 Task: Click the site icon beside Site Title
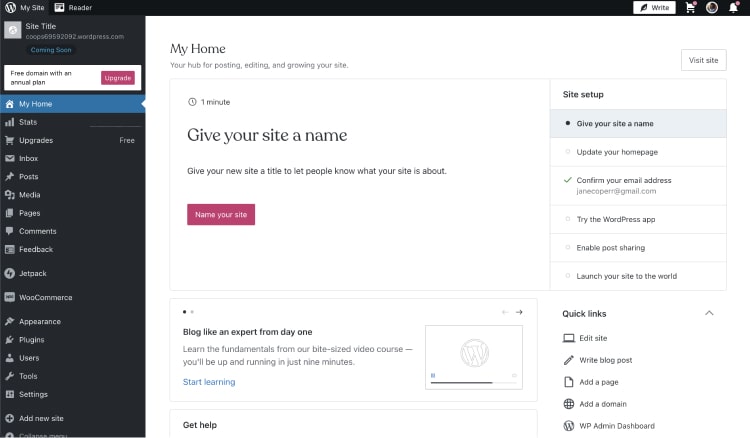(13, 31)
